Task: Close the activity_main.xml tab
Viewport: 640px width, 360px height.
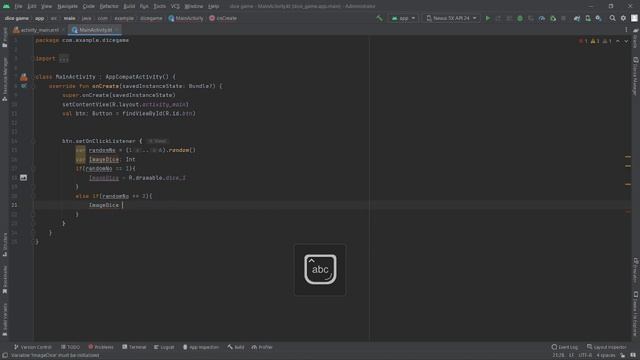Action: [63, 30]
